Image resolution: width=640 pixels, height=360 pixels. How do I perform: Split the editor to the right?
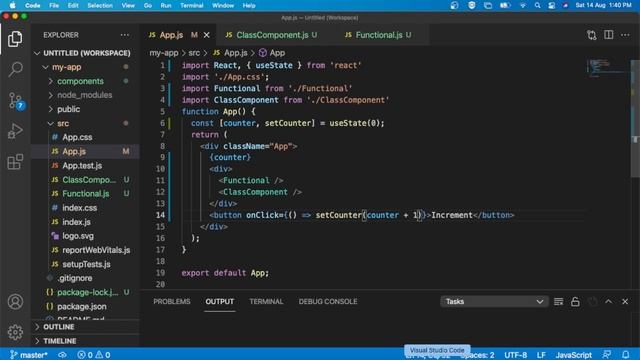(609, 35)
